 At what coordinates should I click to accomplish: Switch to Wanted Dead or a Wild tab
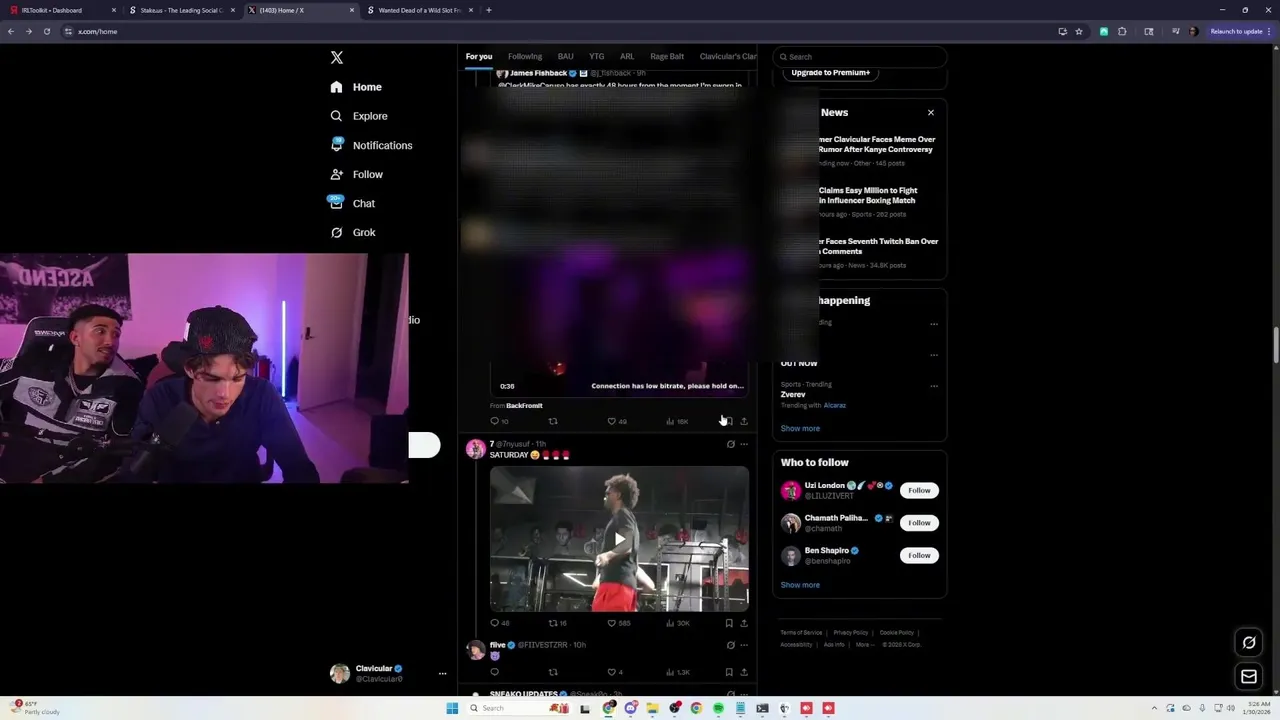click(x=420, y=10)
